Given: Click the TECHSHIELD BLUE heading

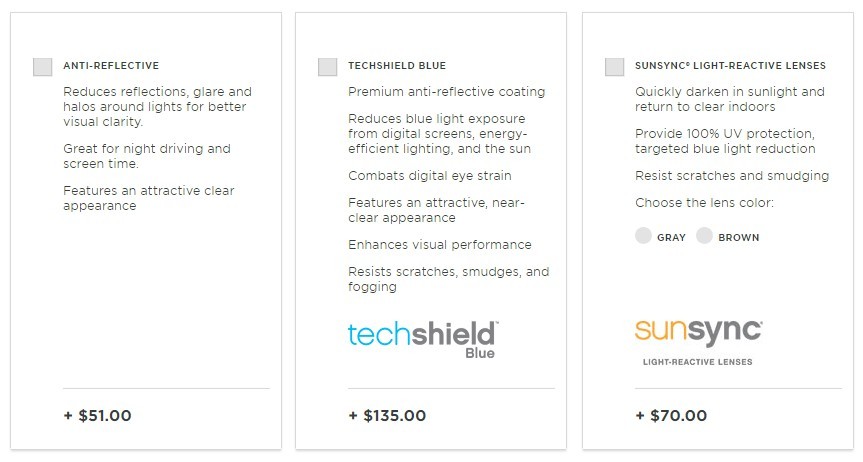Looking at the screenshot, I should [397, 66].
